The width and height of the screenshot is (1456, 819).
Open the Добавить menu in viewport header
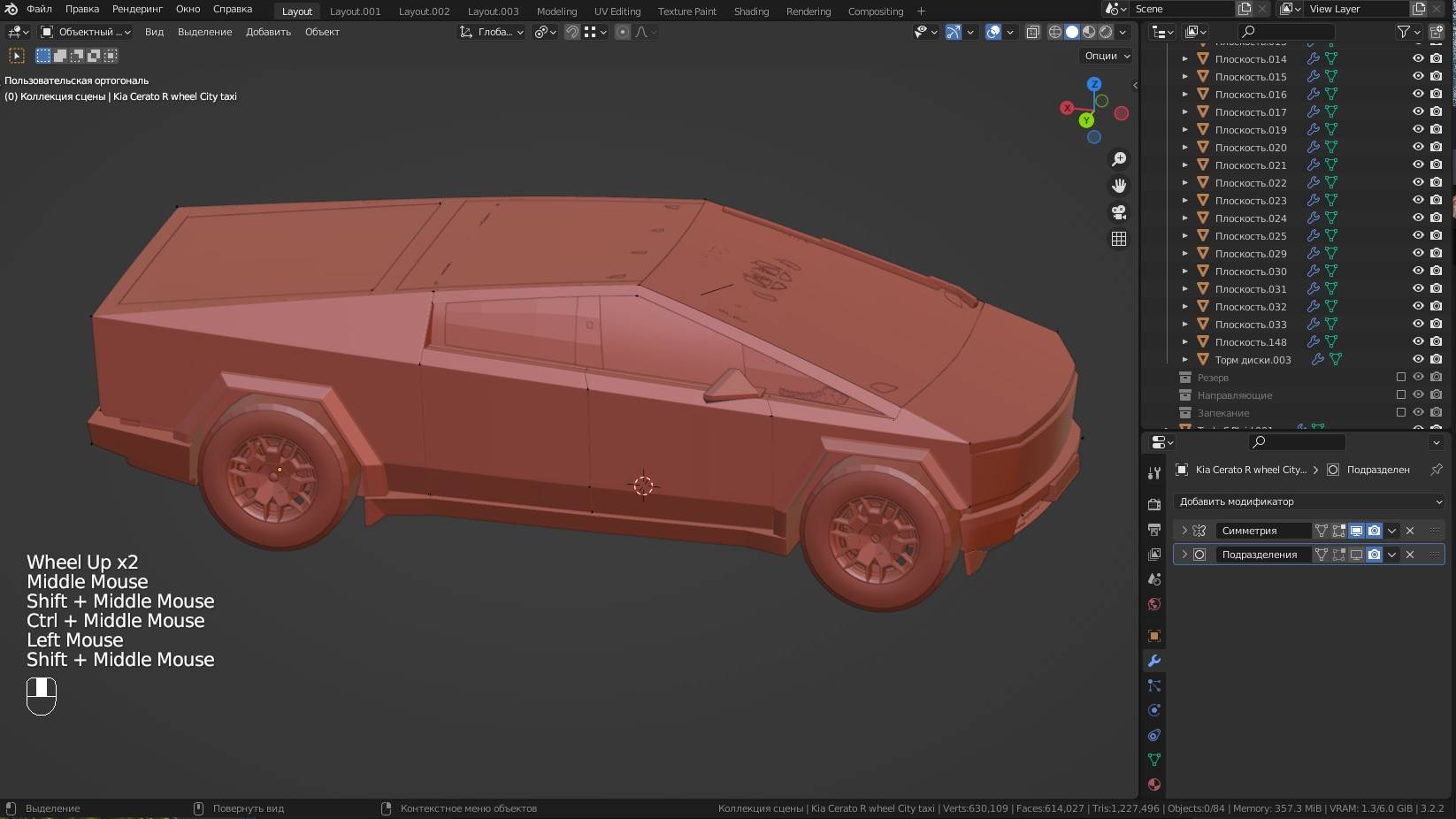(268, 32)
